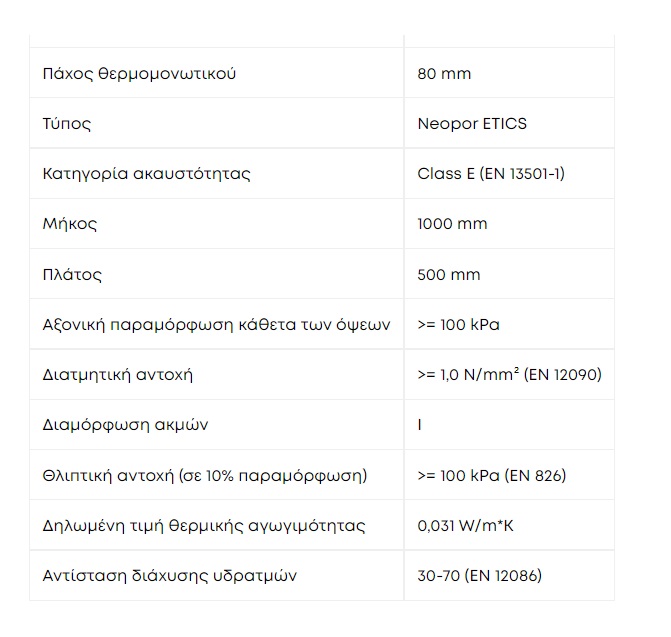Screen dimensions: 671x637
Task: Click the 'Τύπος' row label
Action: coord(67,124)
